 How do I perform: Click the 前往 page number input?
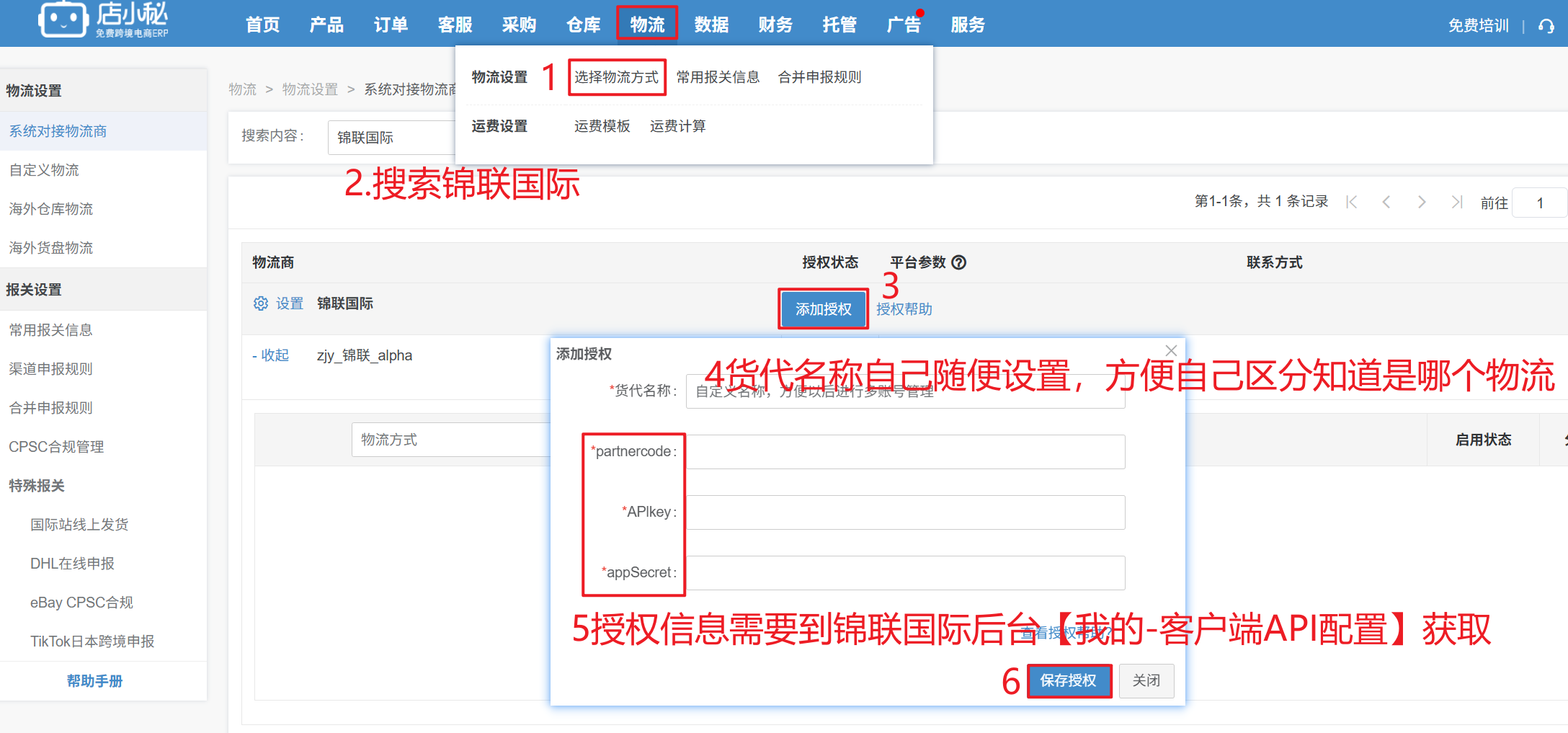click(1539, 203)
